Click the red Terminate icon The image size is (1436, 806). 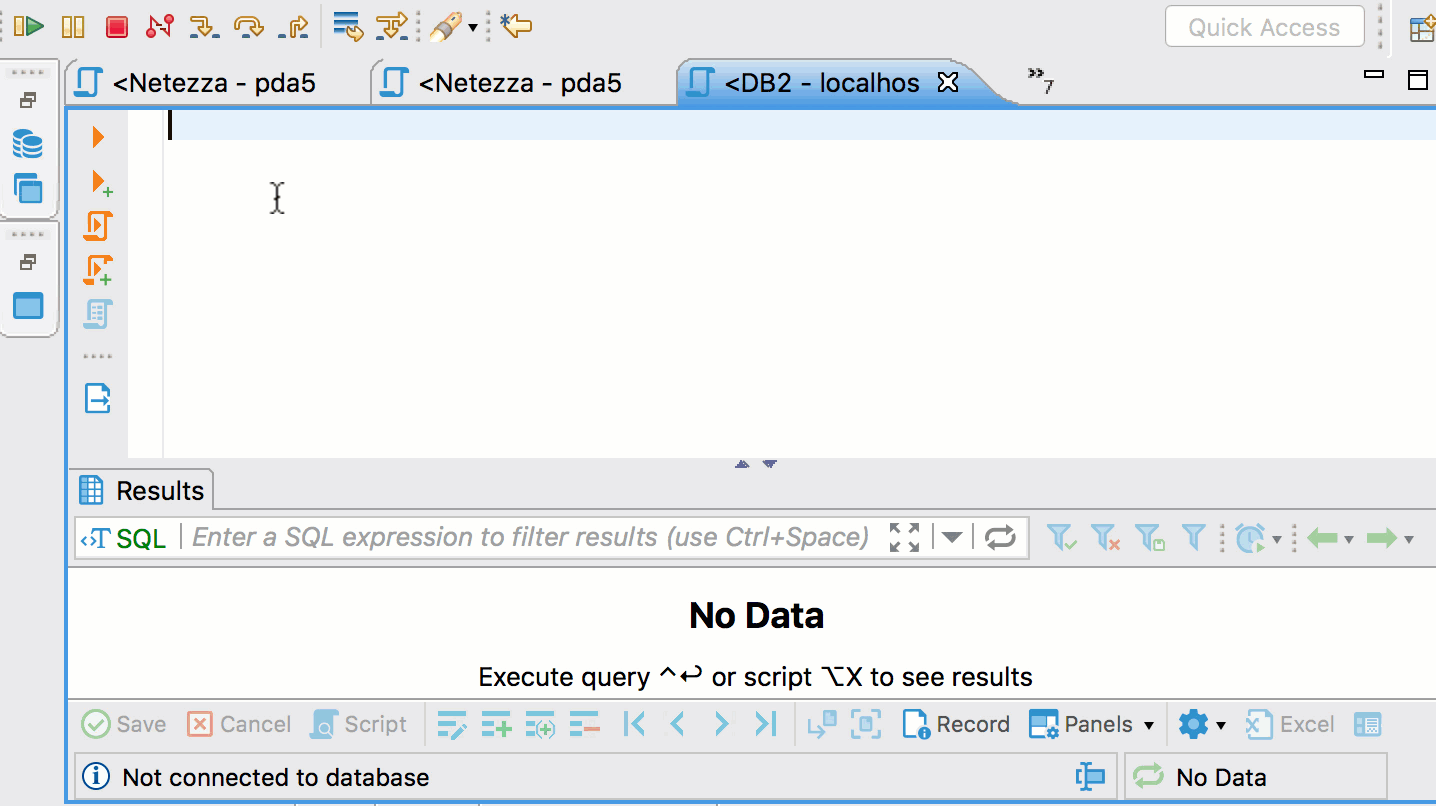pos(117,27)
